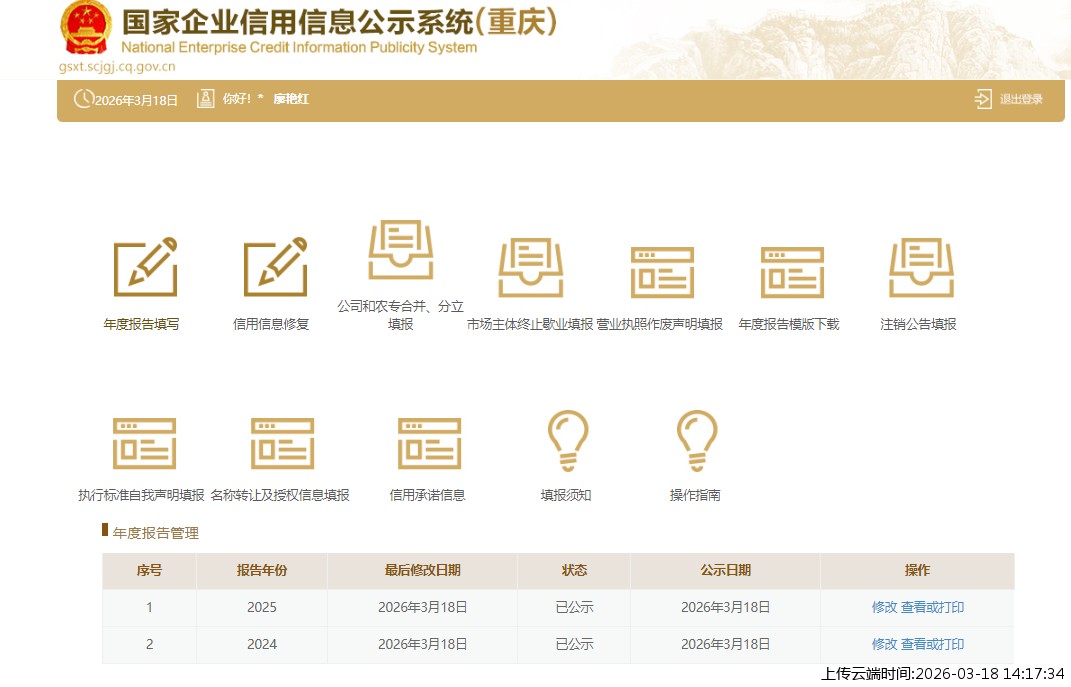The width and height of the screenshot is (1071, 687).
Task: Select the 市场主体终止歇业填报 icon
Action: (x=530, y=268)
